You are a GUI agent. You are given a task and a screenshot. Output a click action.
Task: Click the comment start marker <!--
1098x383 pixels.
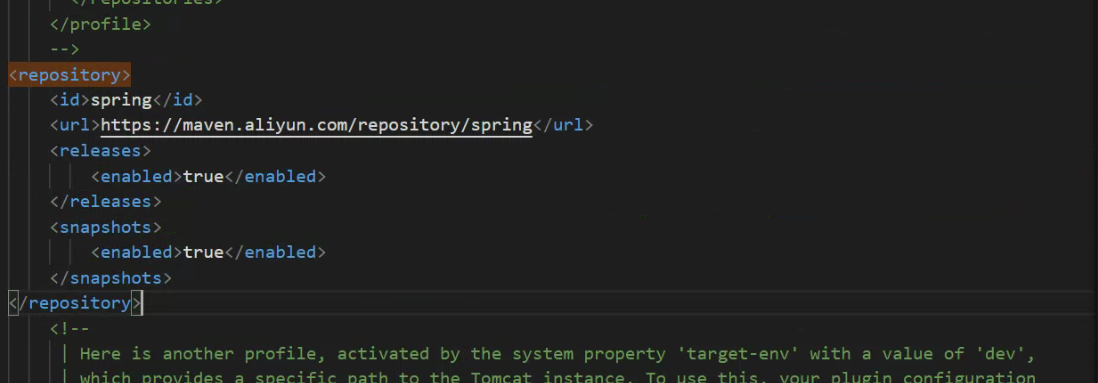[x=69, y=328]
